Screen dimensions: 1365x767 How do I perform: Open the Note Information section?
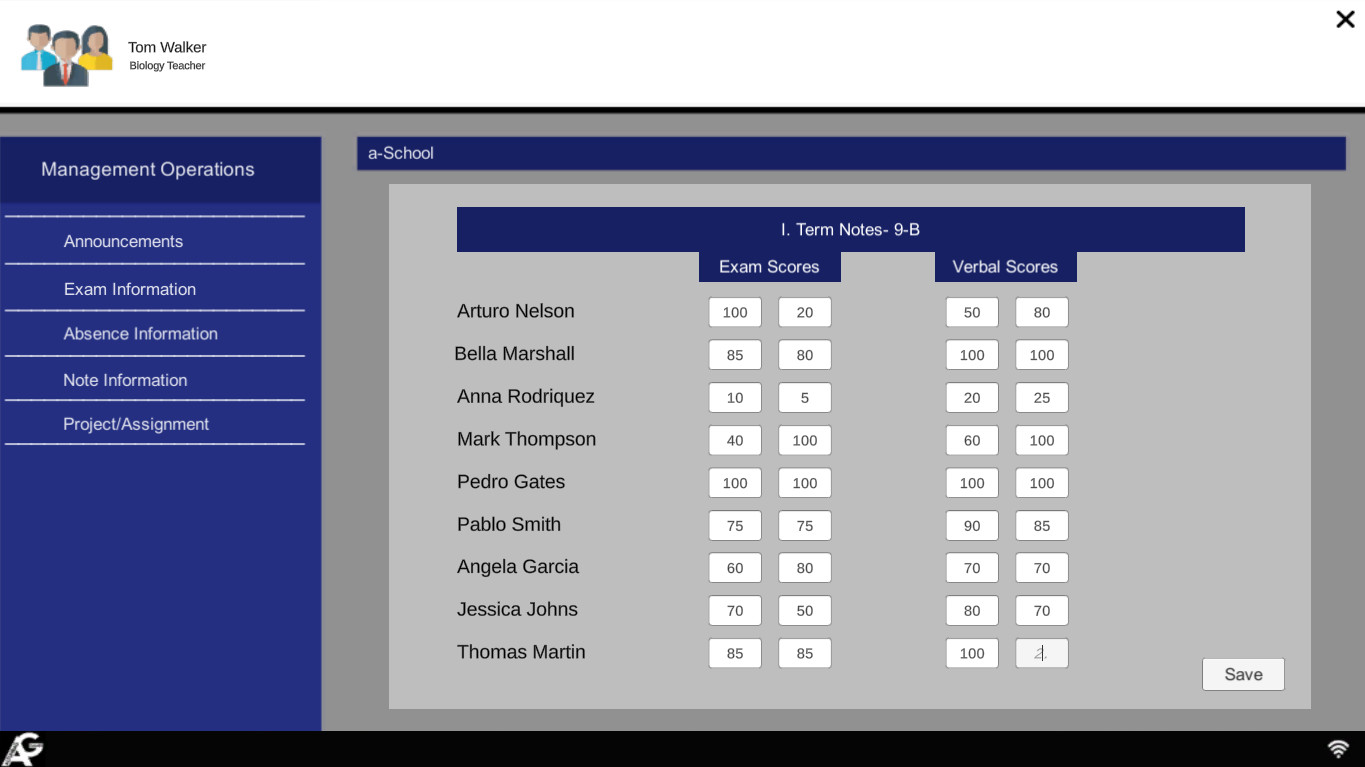[x=127, y=380]
